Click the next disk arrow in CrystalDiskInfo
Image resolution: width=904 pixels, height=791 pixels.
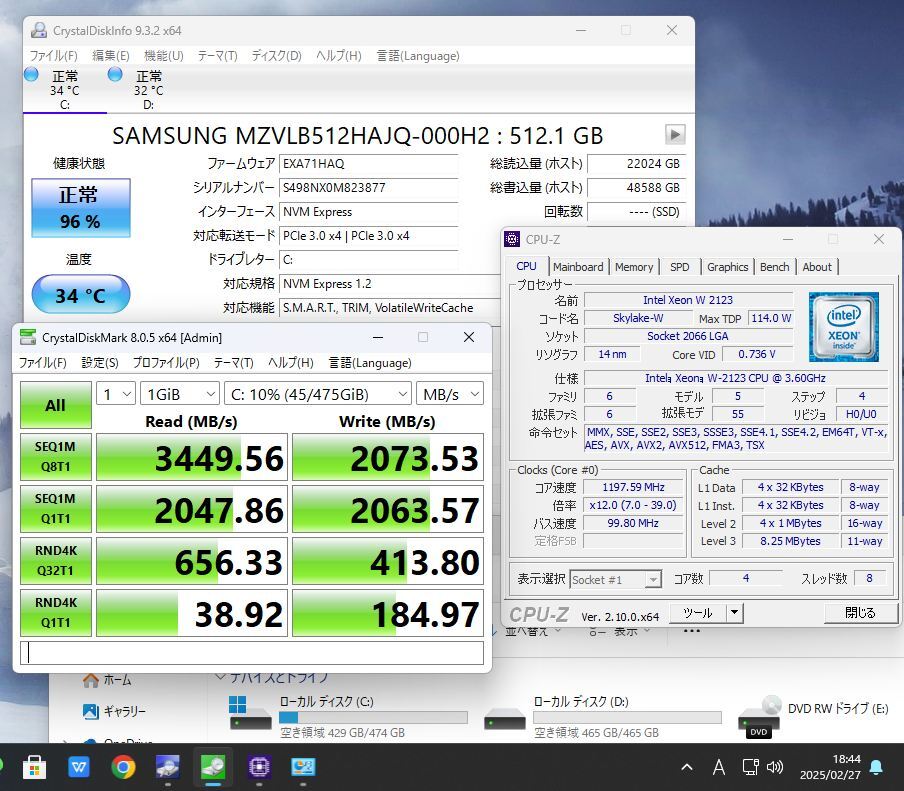[x=675, y=135]
